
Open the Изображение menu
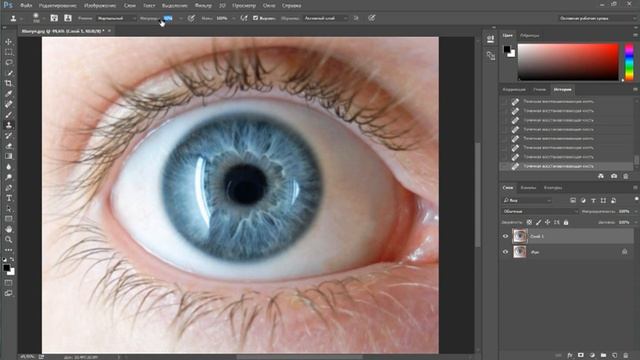pyautogui.click(x=100, y=6)
